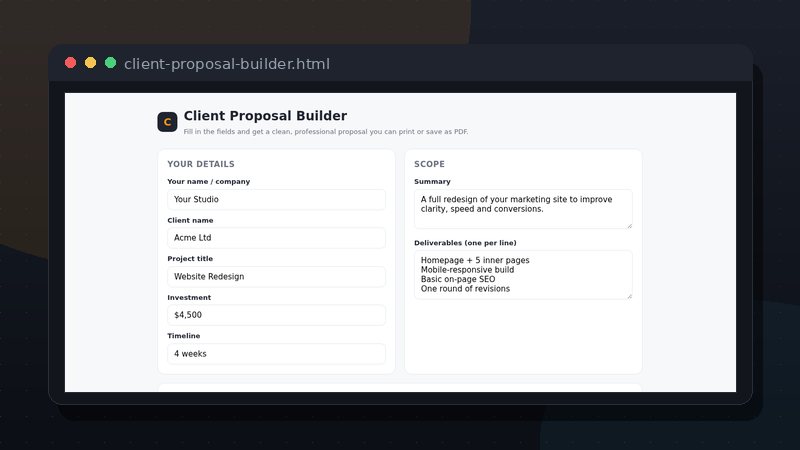This screenshot has width=800, height=450.
Task: Click the 'Basic on-page SEO' line
Action: click(x=458, y=279)
